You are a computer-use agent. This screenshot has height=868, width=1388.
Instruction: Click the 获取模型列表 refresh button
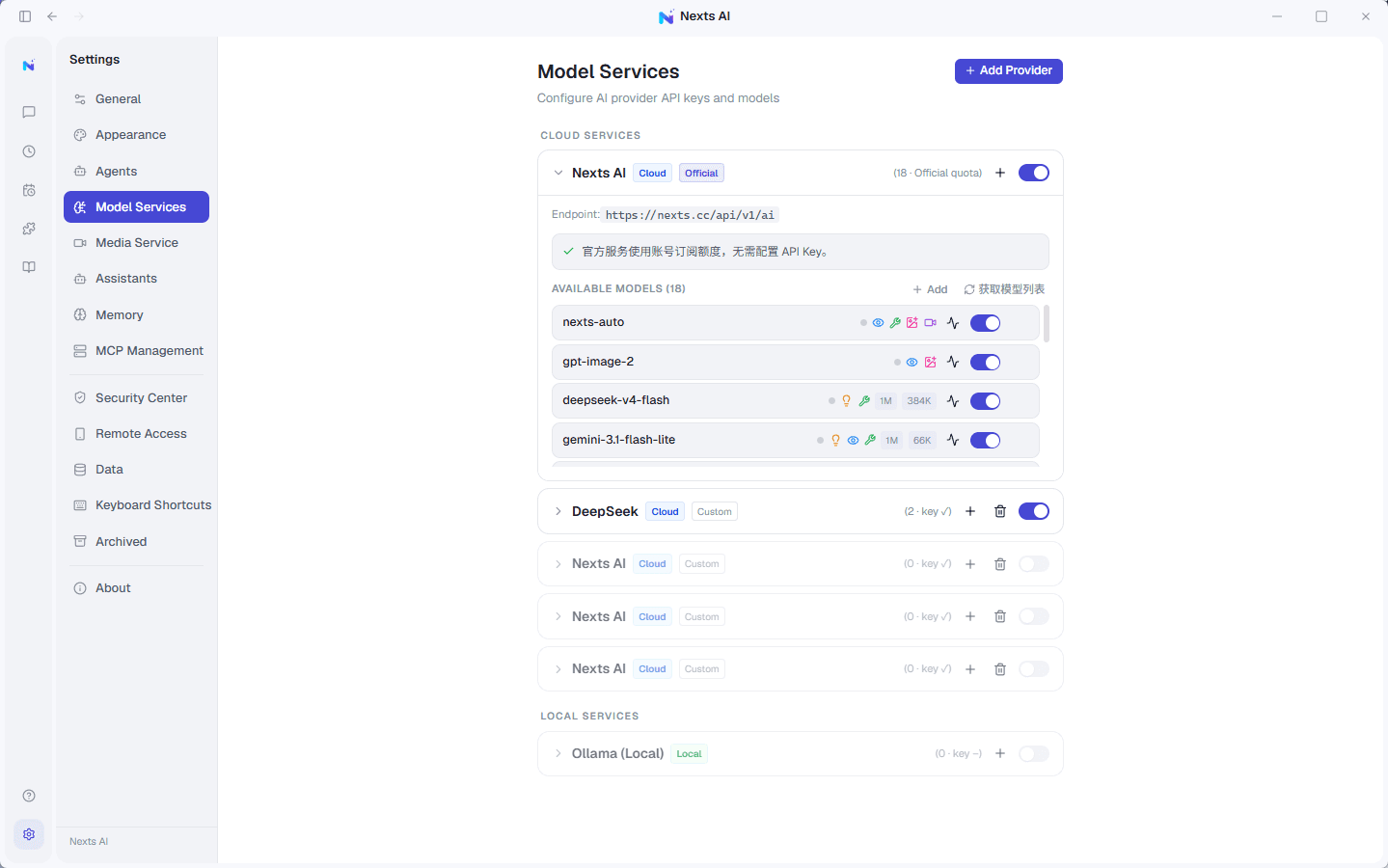pyautogui.click(x=1004, y=289)
